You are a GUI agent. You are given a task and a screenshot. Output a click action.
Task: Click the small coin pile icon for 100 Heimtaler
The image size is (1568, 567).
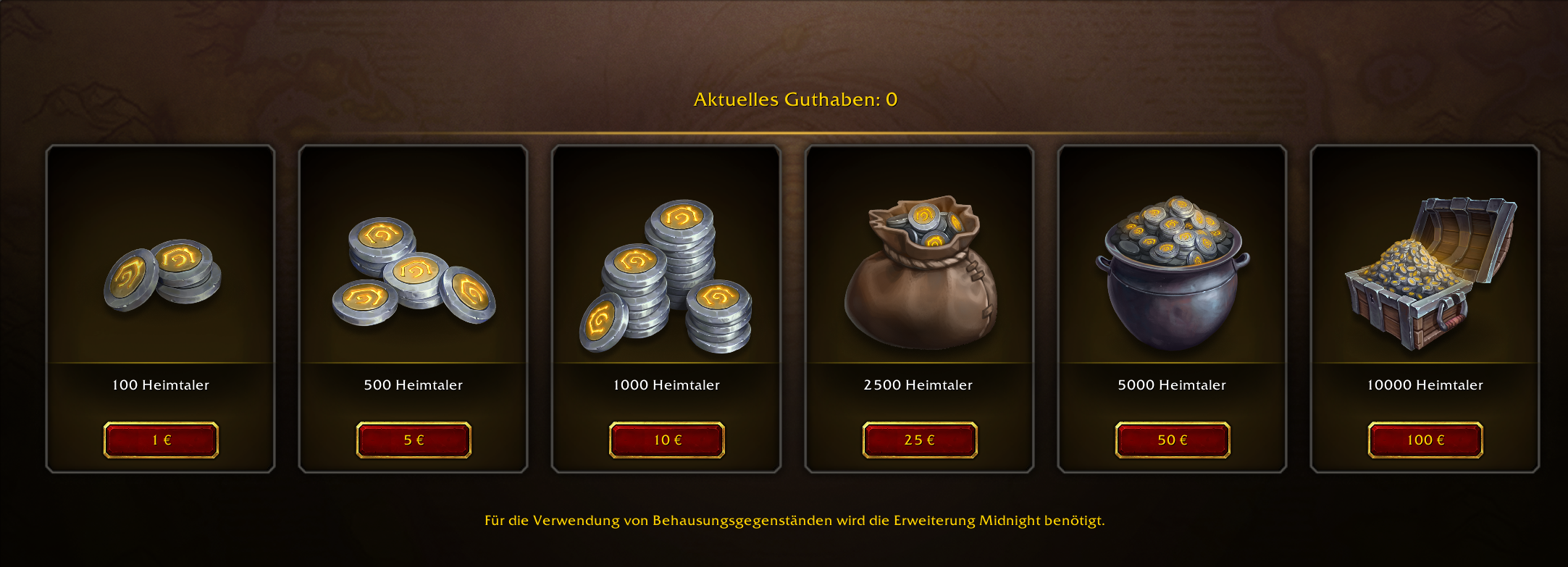(x=162, y=276)
